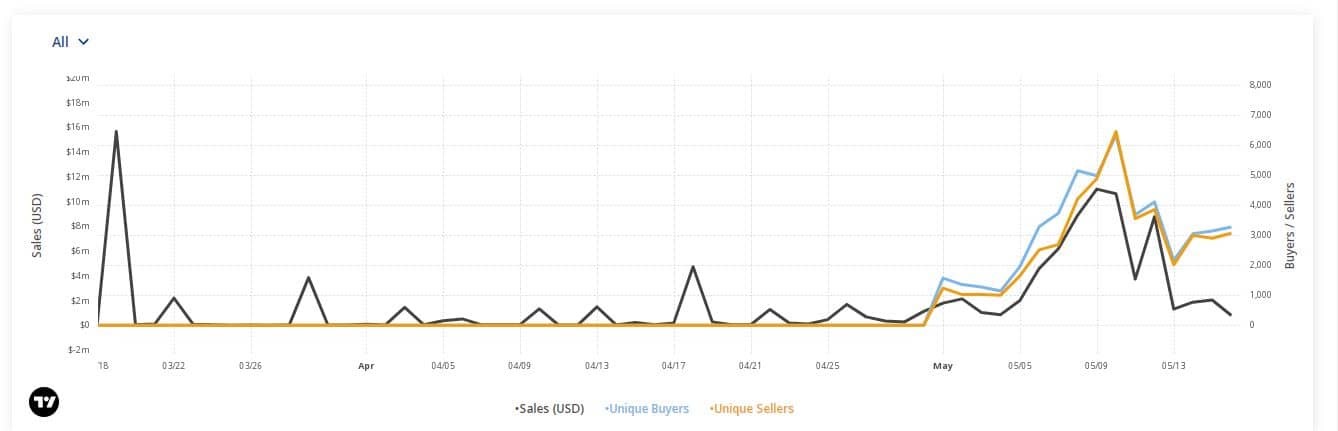Select the Apr month label on axis
Viewport: 1338px width, 431px height.
[x=366, y=366]
